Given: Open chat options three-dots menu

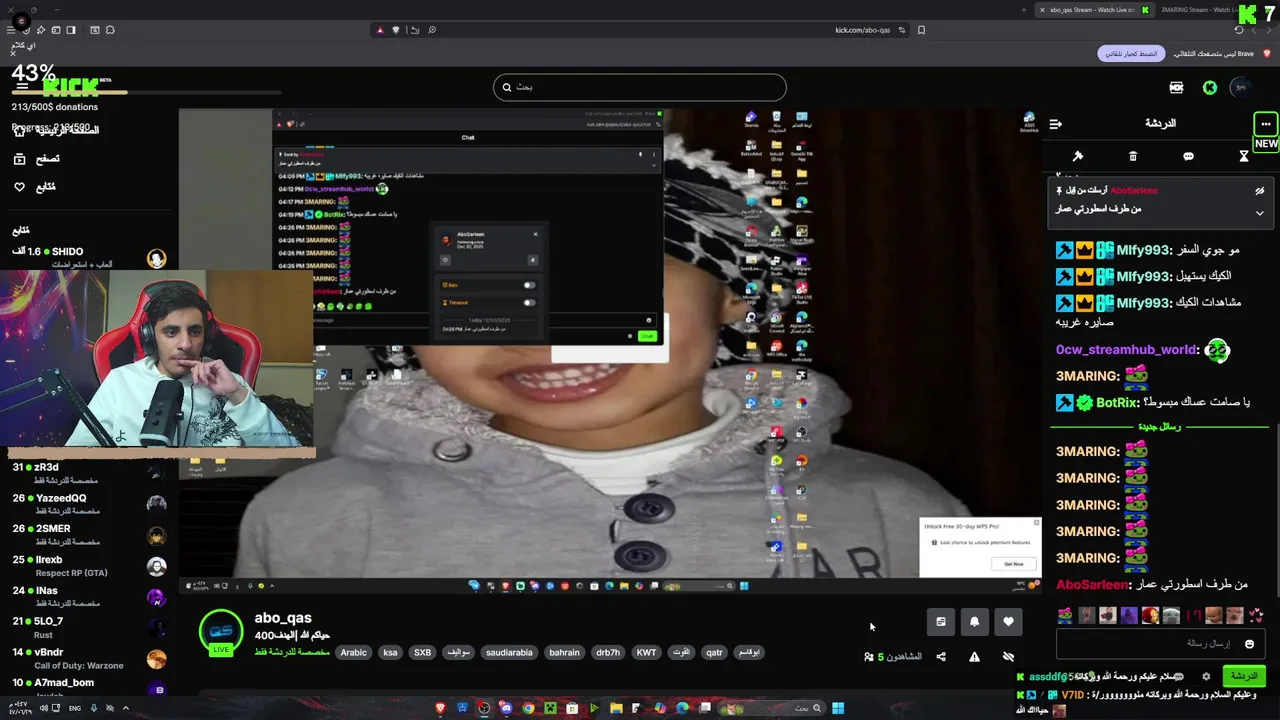Looking at the screenshot, I should (1266, 124).
